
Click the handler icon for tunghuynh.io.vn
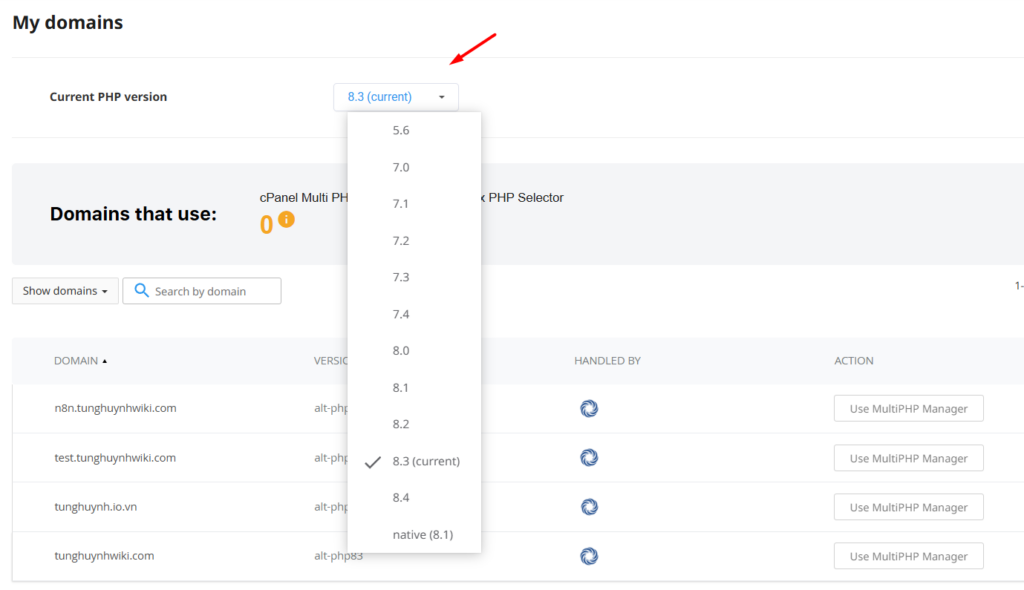click(589, 507)
